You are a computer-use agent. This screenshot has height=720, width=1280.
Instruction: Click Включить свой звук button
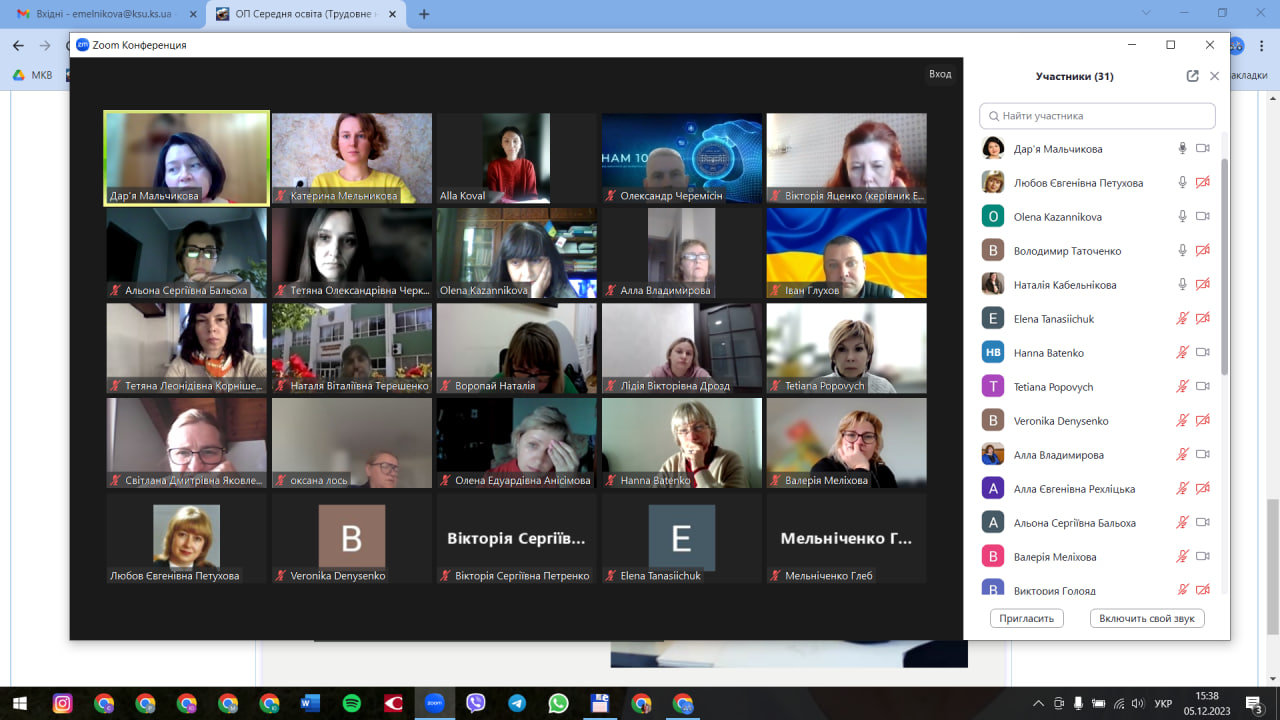click(x=1147, y=618)
